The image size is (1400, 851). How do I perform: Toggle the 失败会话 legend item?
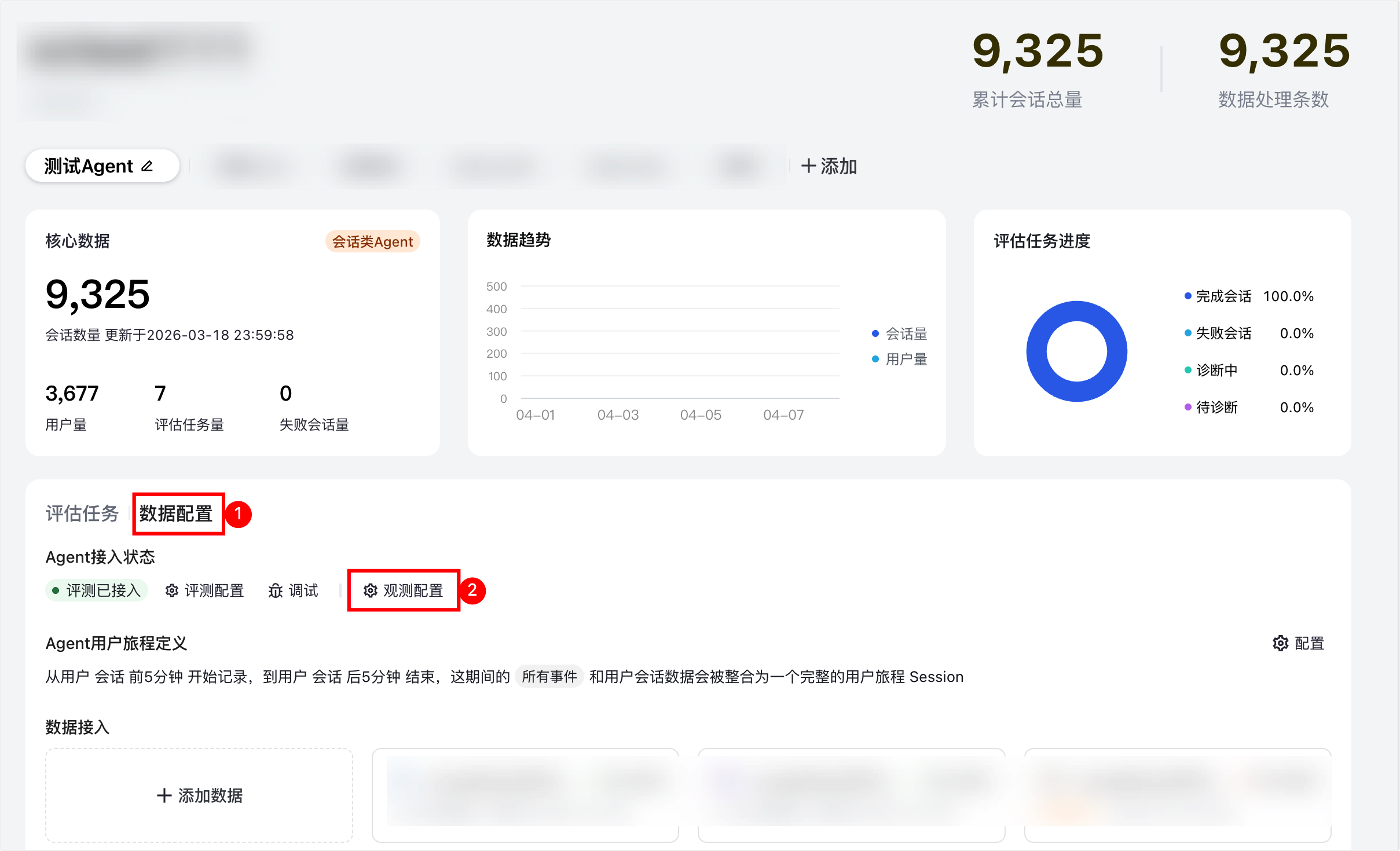pyautogui.click(x=1223, y=333)
